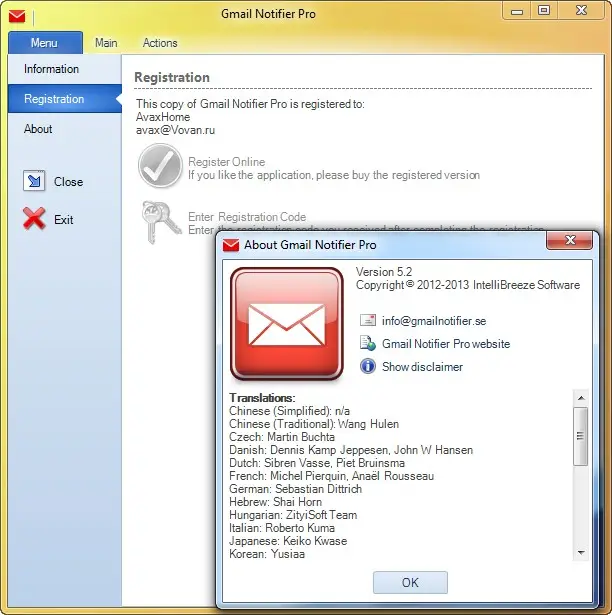Screen dimensions: 612x615
Task: Click 'German: Sebastian Dittrich' line
Action: (295, 489)
